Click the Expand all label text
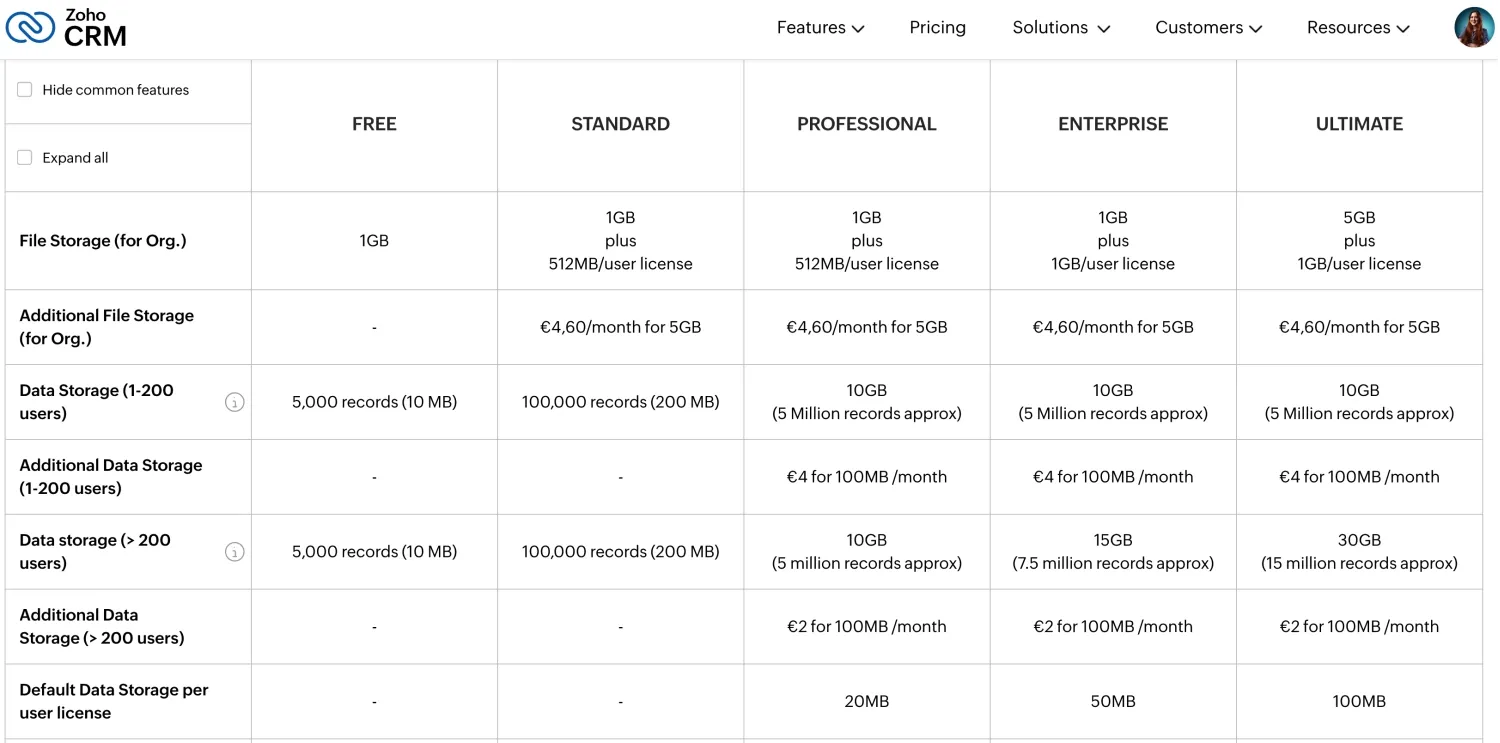Image resolution: width=1500 pixels, height=743 pixels. pyautogui.click(x=75, y=158)
